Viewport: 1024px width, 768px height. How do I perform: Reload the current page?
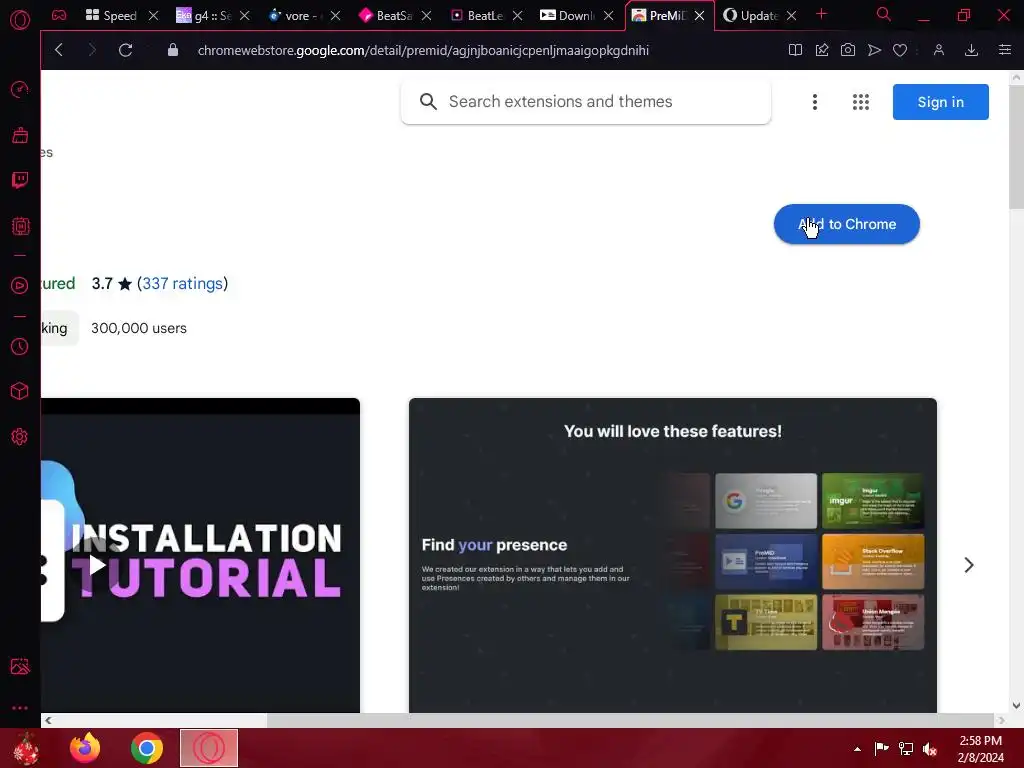(125, 50)
